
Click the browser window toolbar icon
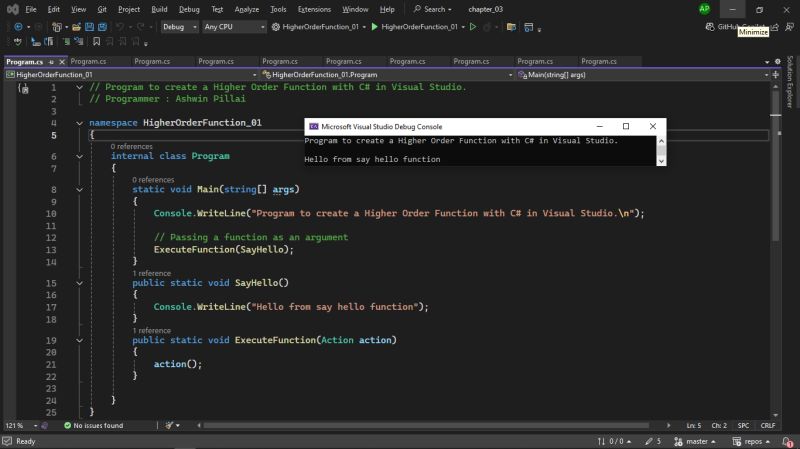coord(529,27)
